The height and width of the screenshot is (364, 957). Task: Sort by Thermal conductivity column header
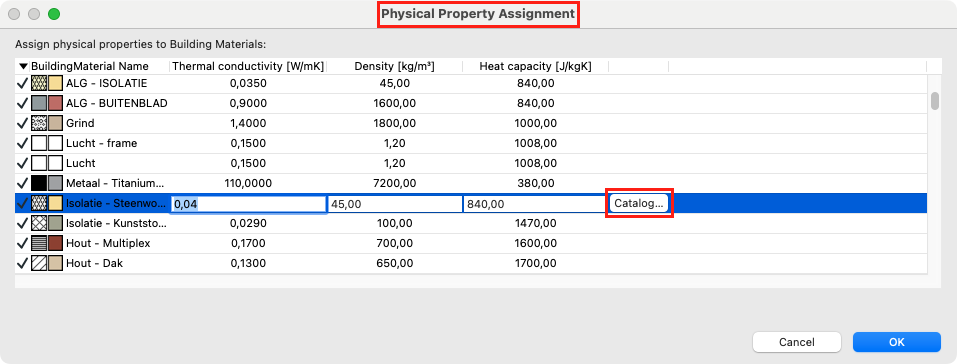pyautogui.click(x=248, y=66)
